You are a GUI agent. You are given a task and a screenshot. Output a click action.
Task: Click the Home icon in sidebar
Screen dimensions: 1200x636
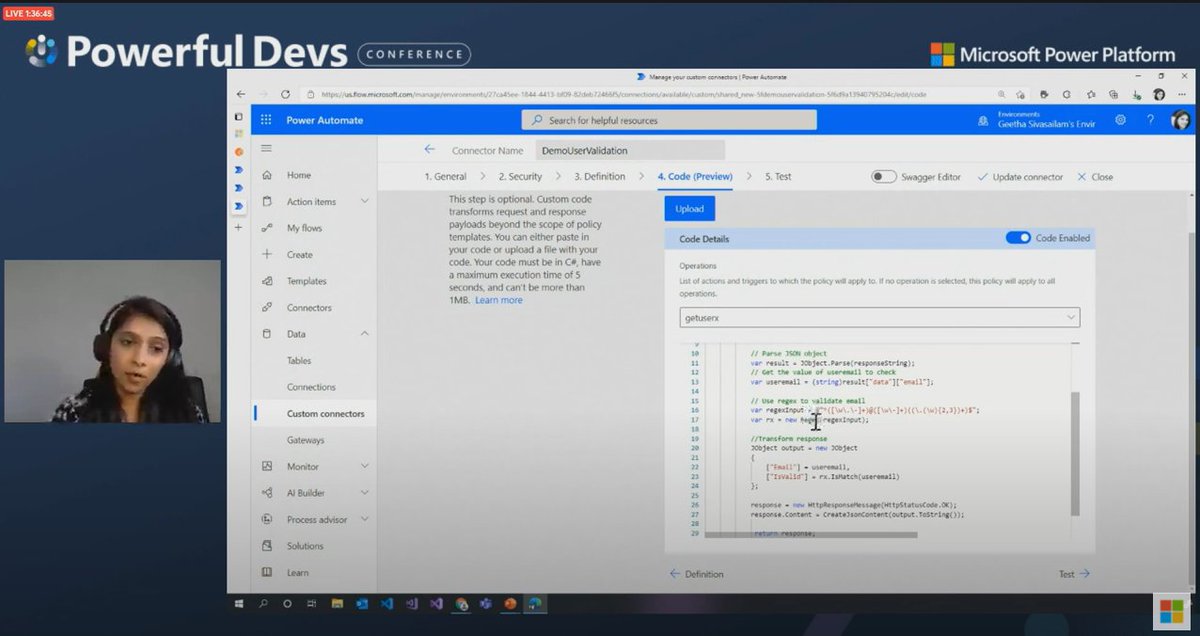click(267, 175)
